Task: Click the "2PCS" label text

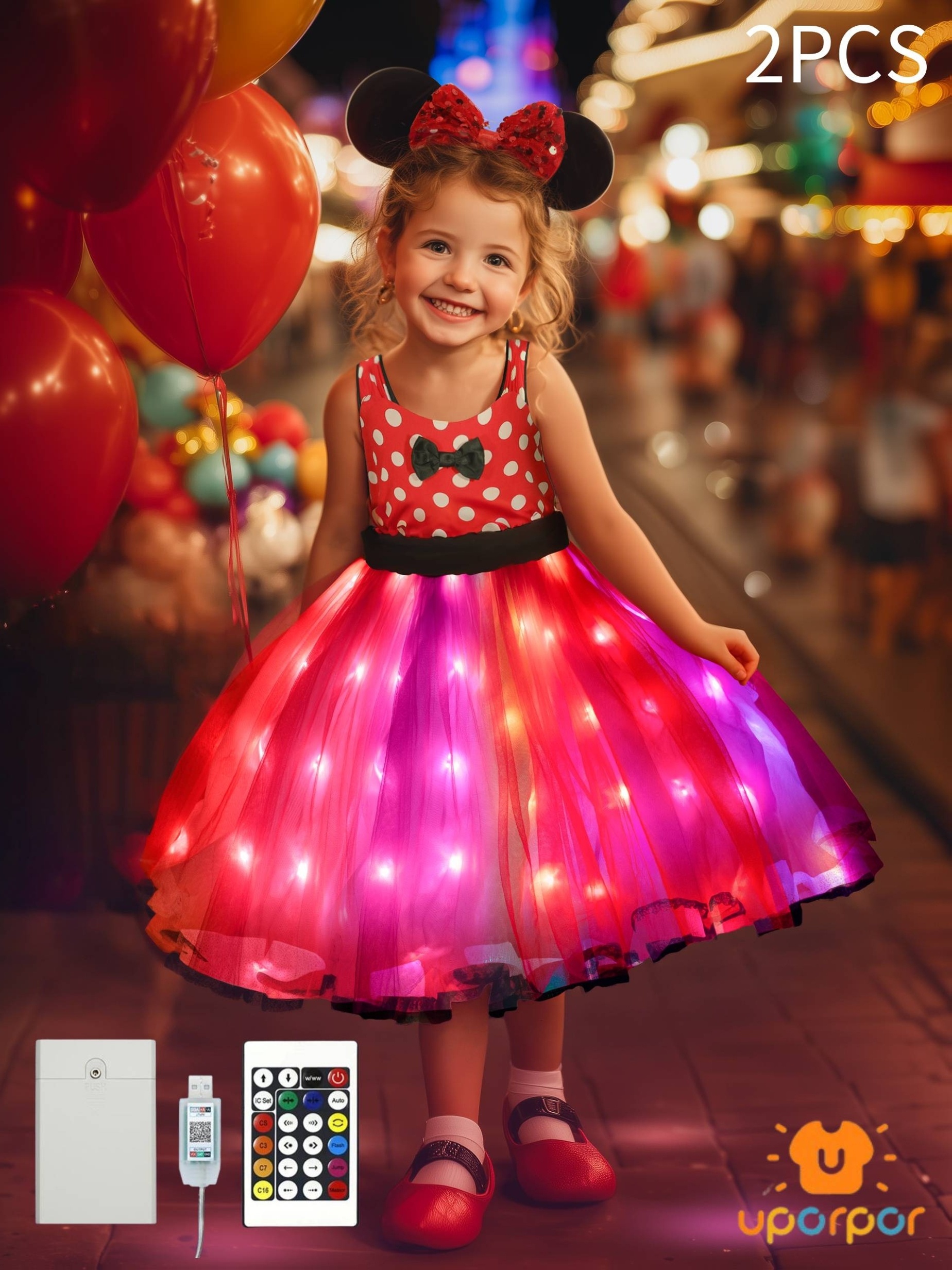Action: point(837,55)
